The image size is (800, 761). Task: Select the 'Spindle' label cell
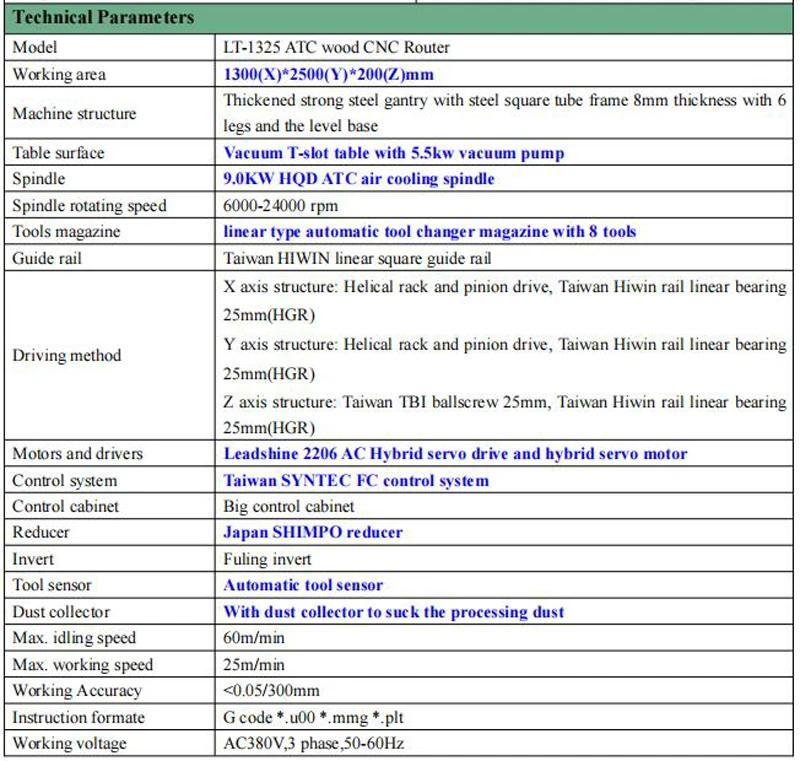pyautogui.click(x=110, y=179)
